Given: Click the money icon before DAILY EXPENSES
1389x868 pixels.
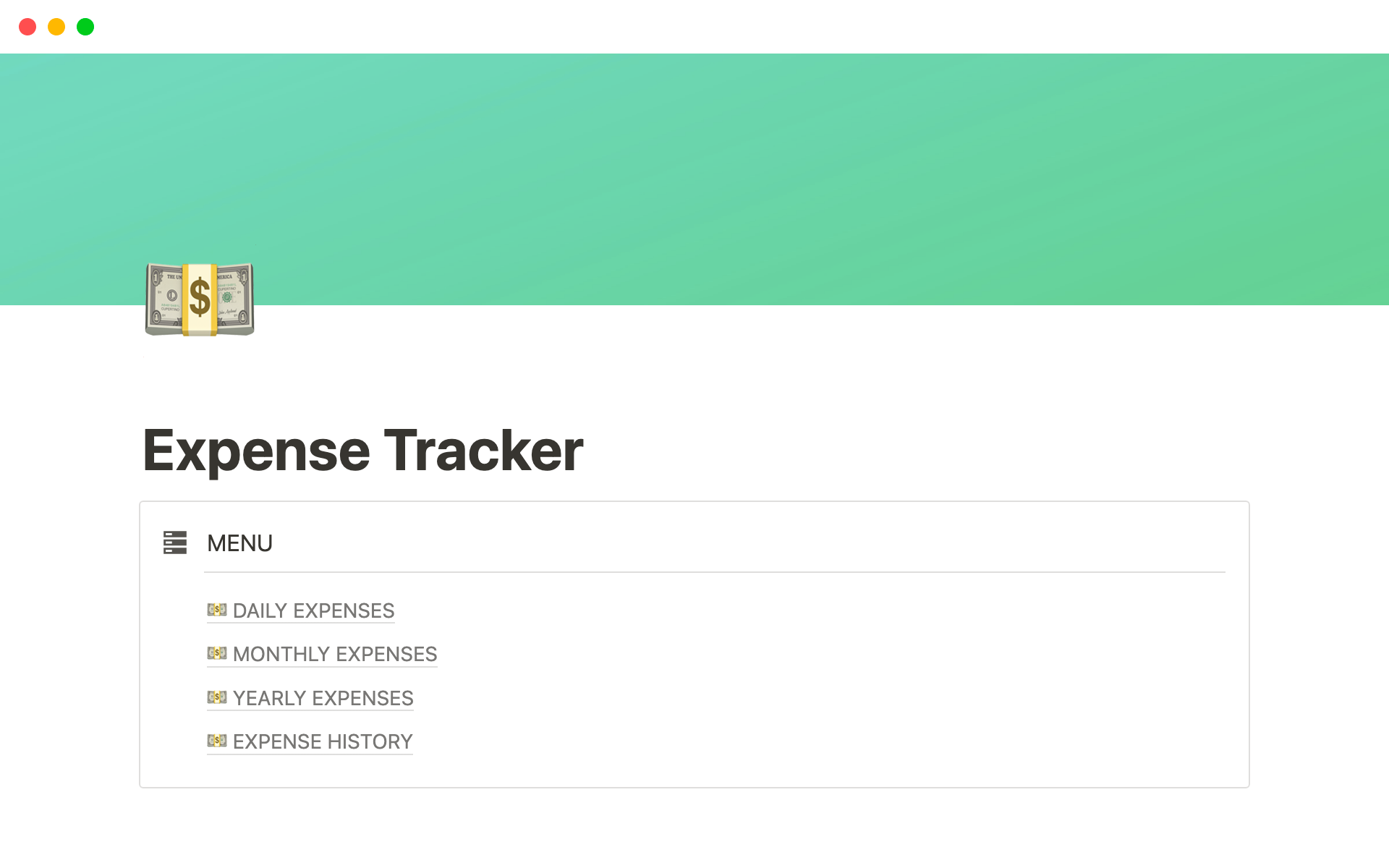Looking at the screenshot, I should 217,610.
